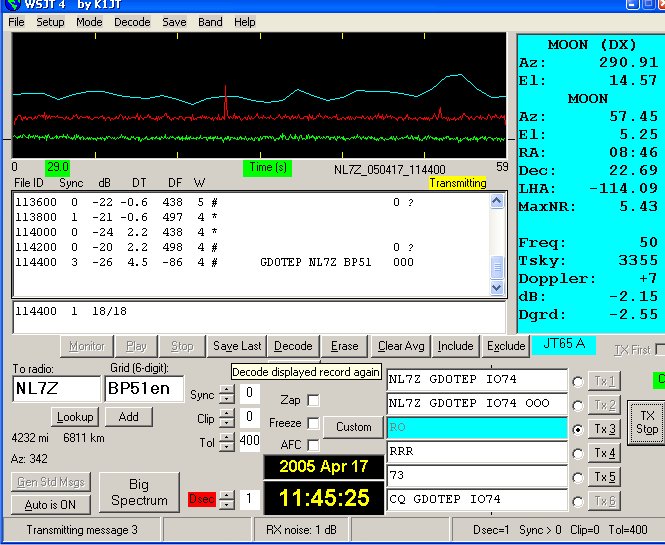Select radio button for CQ GD0TEP message
The width and height of the screenshot is (665, 545).
[x=578, y=500]
